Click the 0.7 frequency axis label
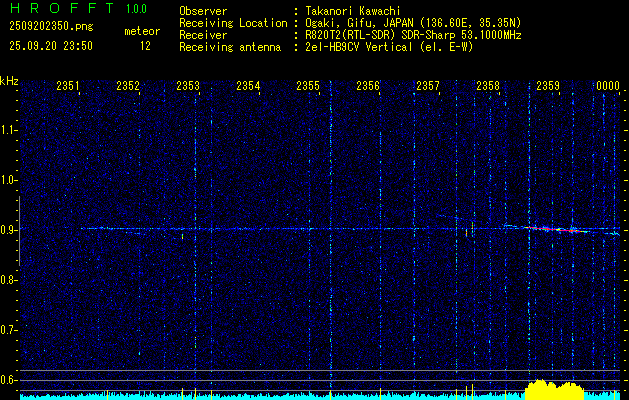 click(9, 330)
